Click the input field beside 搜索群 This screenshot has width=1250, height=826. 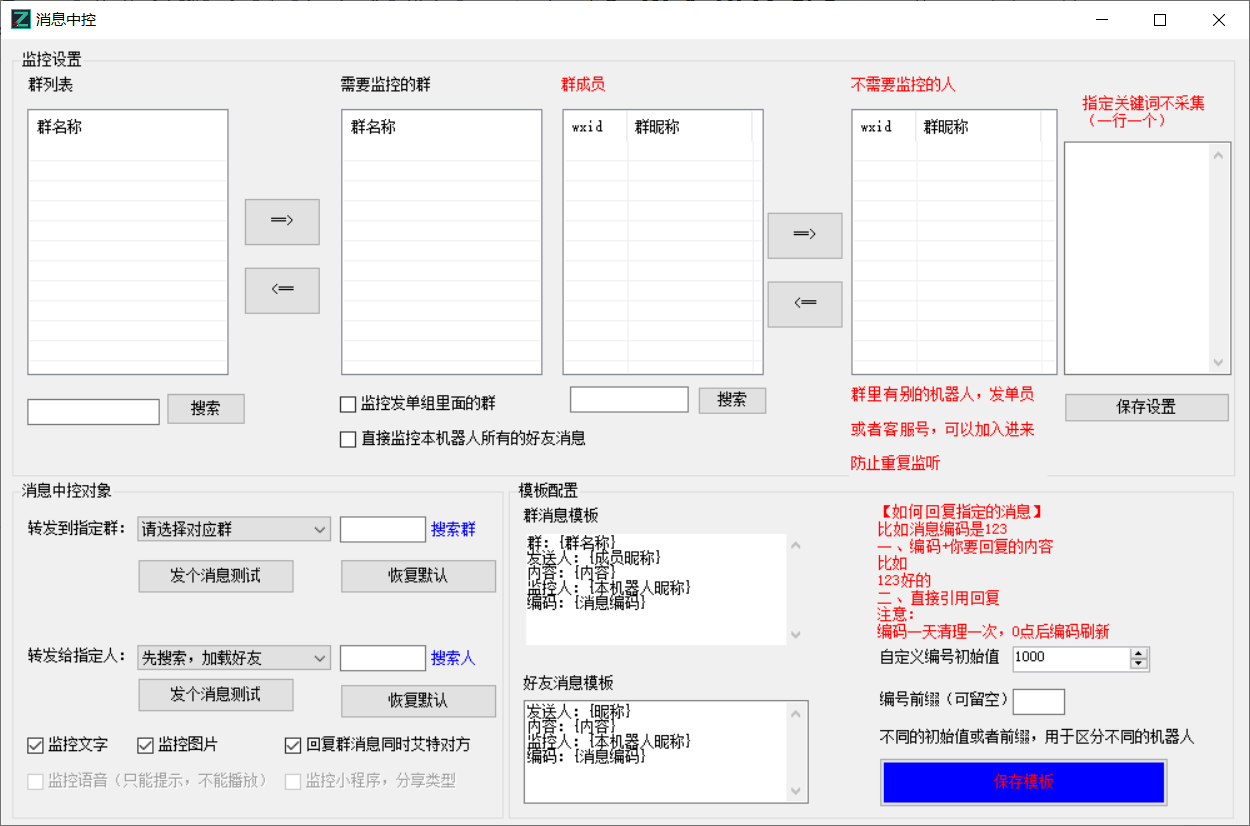point(383,529)
